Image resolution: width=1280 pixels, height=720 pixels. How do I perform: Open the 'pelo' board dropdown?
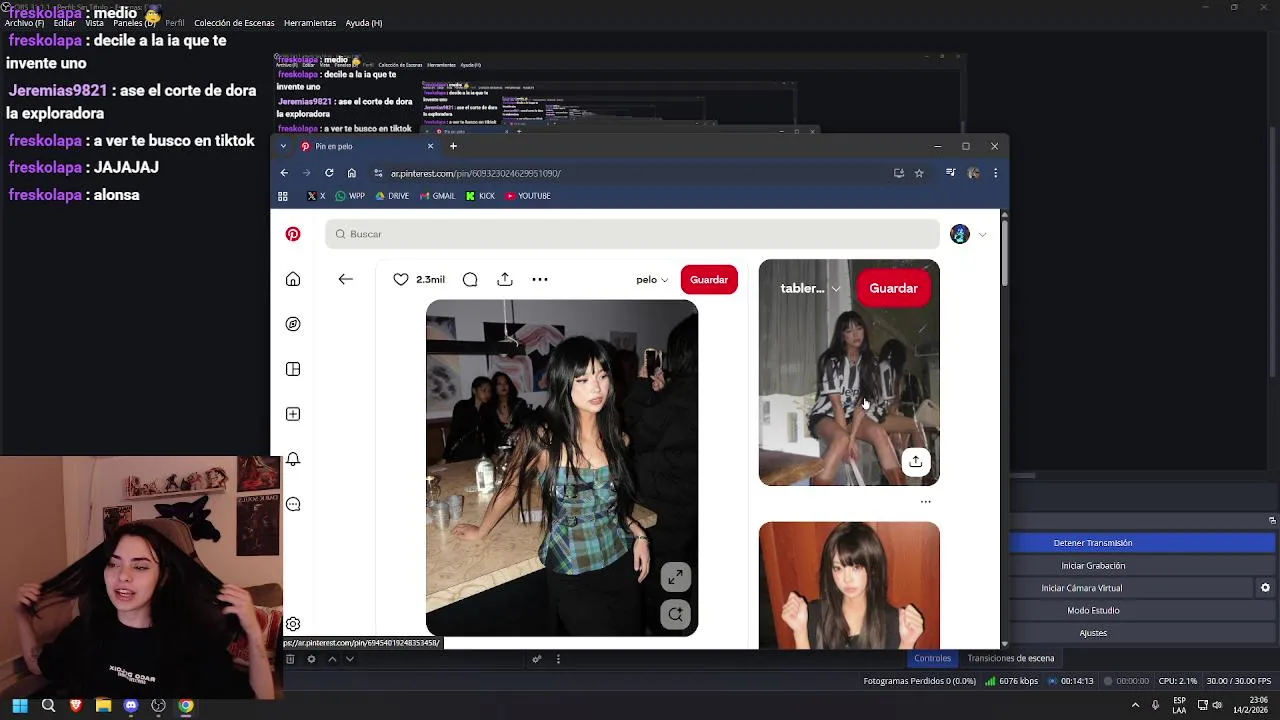coord(652,280)
